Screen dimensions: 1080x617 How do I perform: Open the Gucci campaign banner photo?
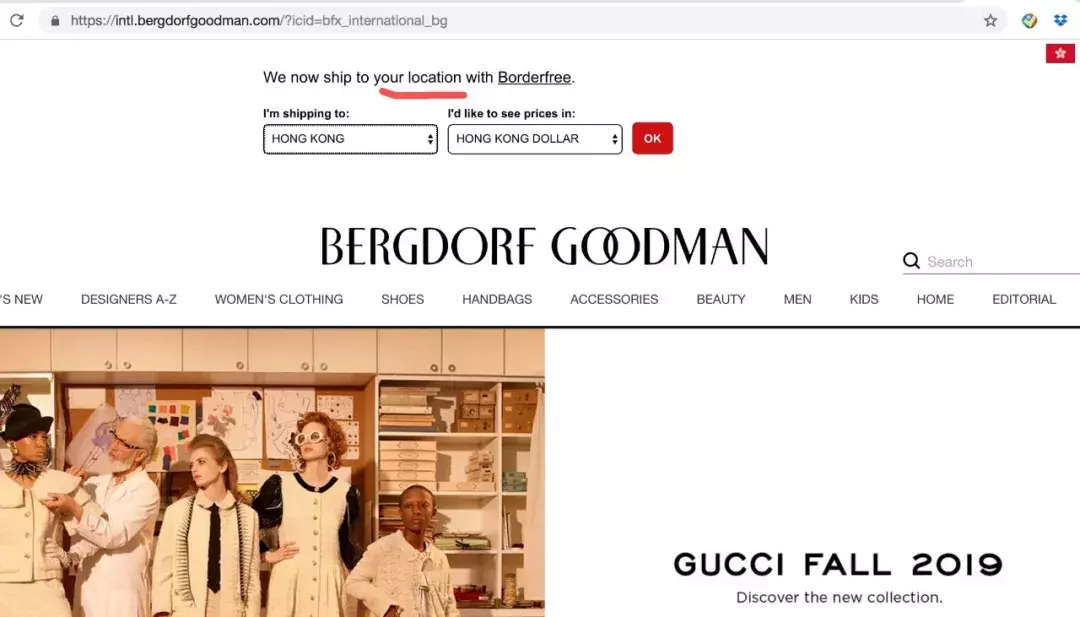coord(272,472)
